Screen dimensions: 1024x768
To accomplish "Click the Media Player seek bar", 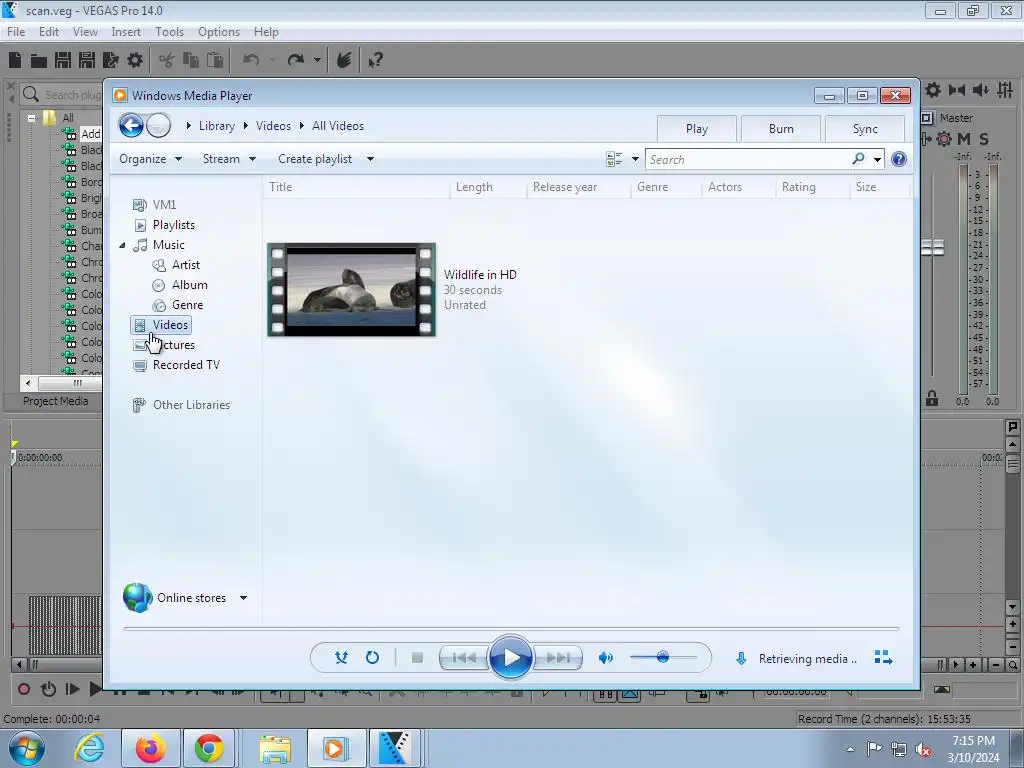I will (x=511, y=628).
